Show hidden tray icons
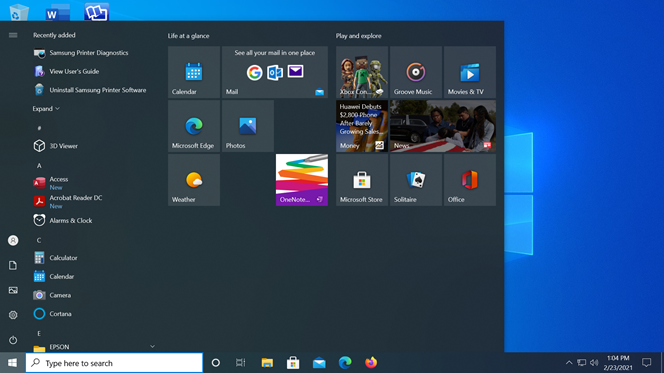 569,363
